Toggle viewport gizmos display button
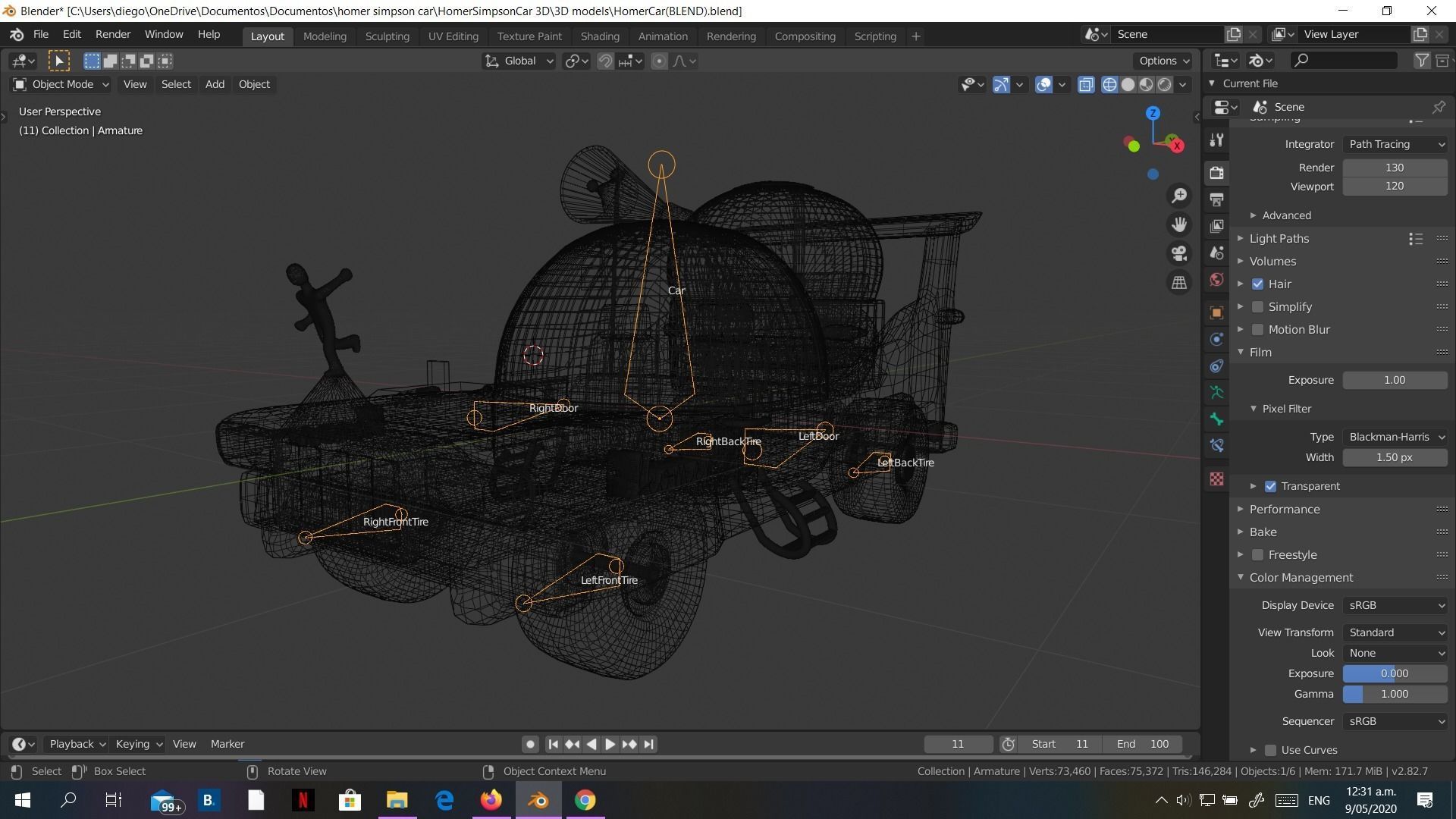 1001,84
